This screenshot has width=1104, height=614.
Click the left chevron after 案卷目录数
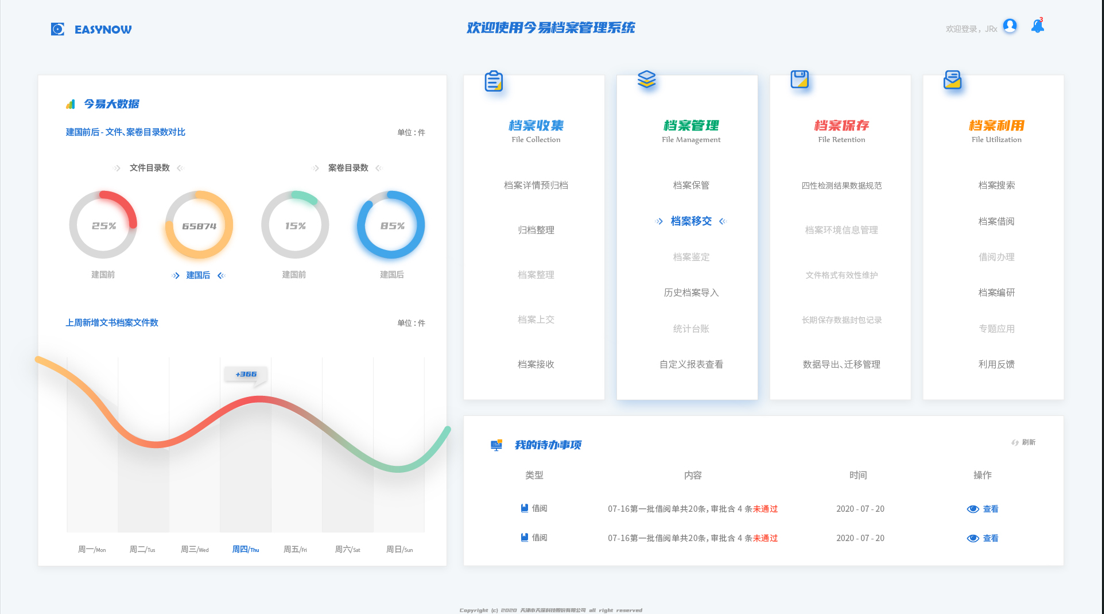(x=379, y=168)
